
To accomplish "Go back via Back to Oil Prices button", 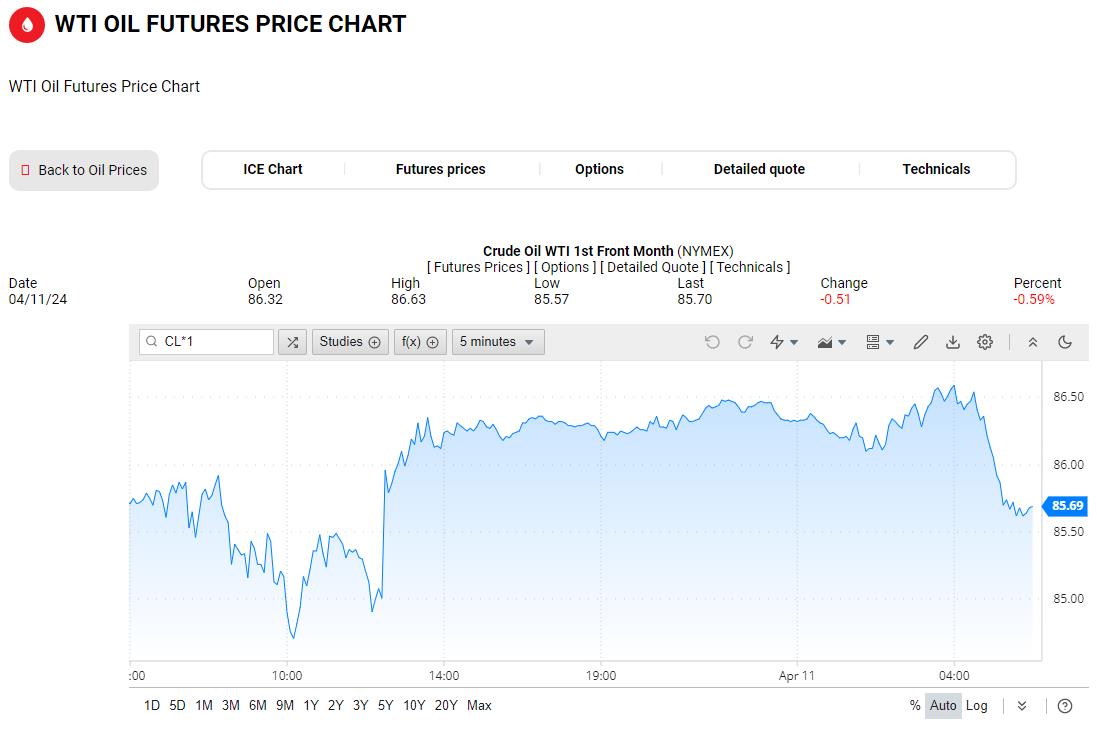I will point(84,170).
